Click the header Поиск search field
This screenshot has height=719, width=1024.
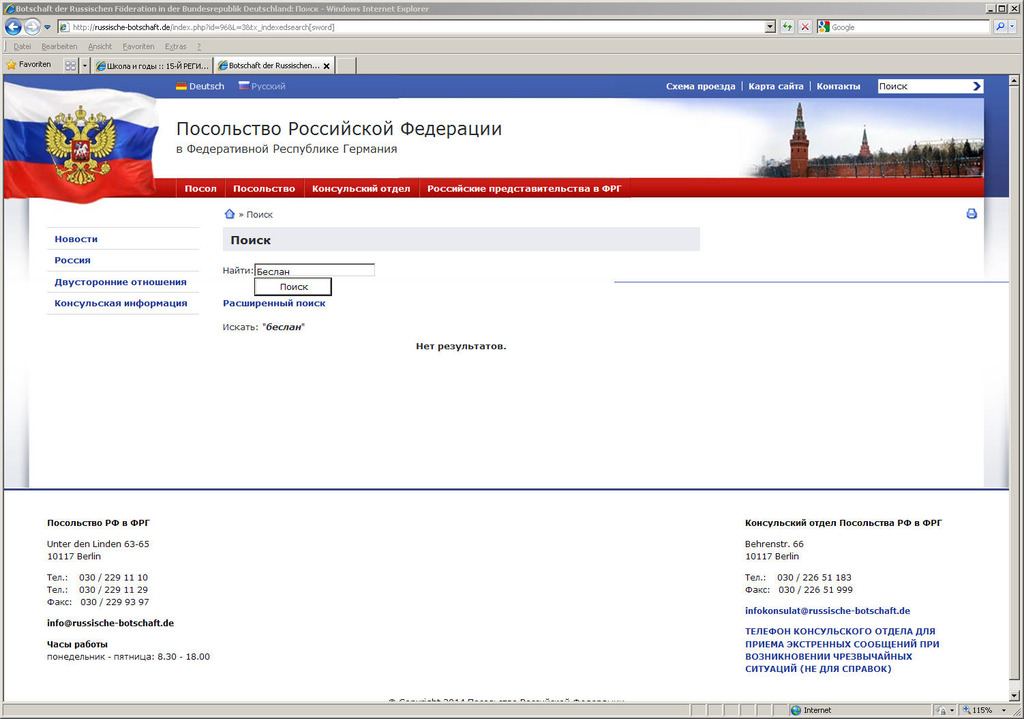(923, 86)
